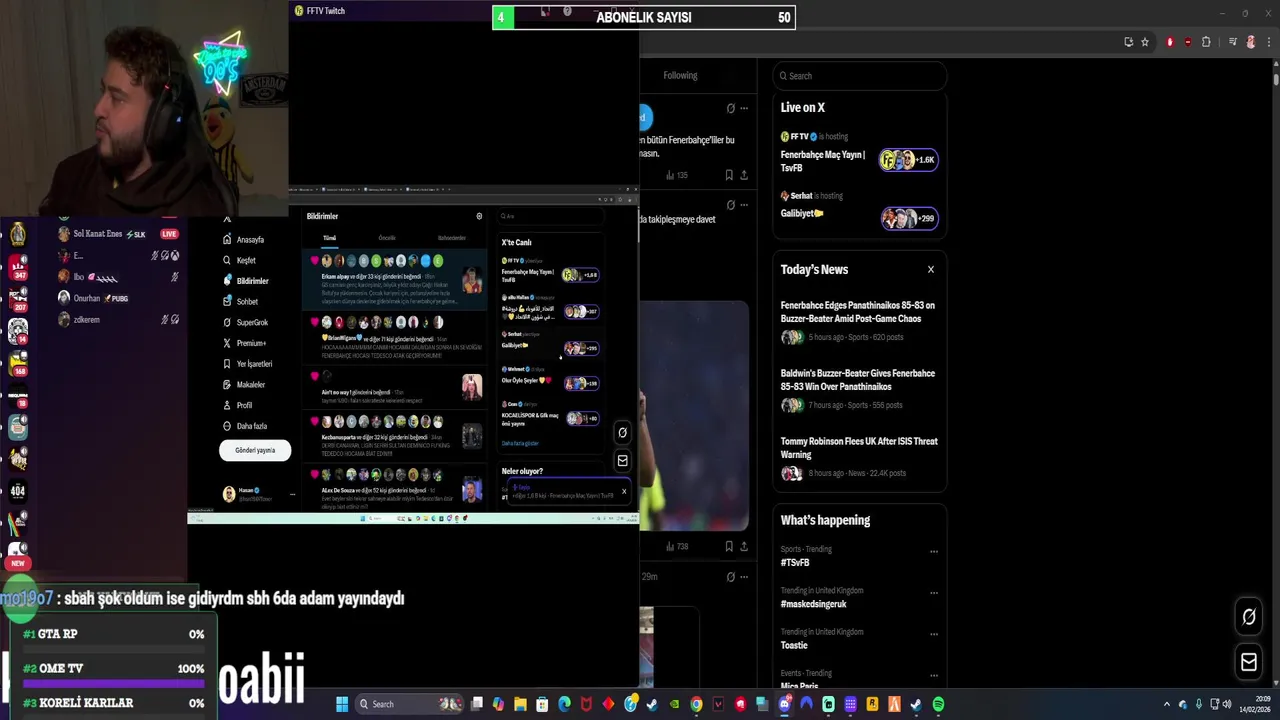Image resolution: width=1280 pixels, height=720 pixels.
Task: Open Discord from the taskbar
Action: [x=784, y=704]
